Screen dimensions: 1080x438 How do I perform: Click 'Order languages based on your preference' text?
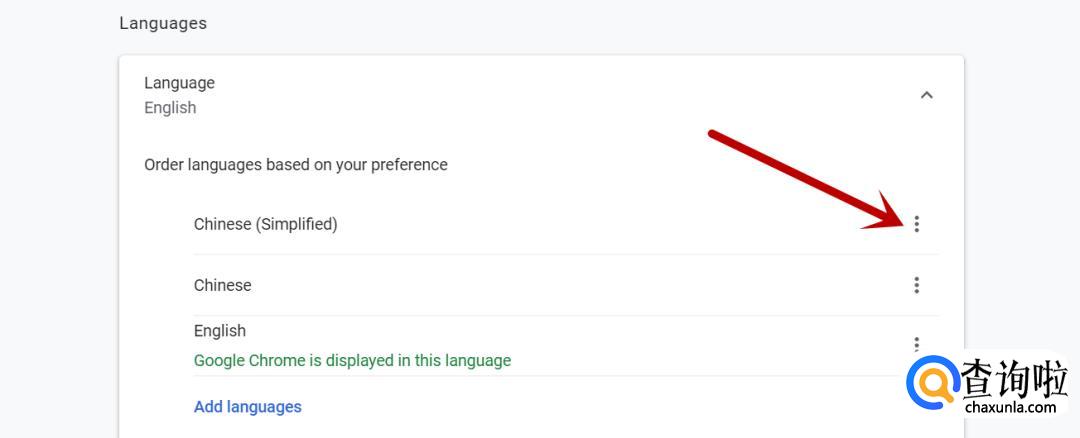[296, 164]
